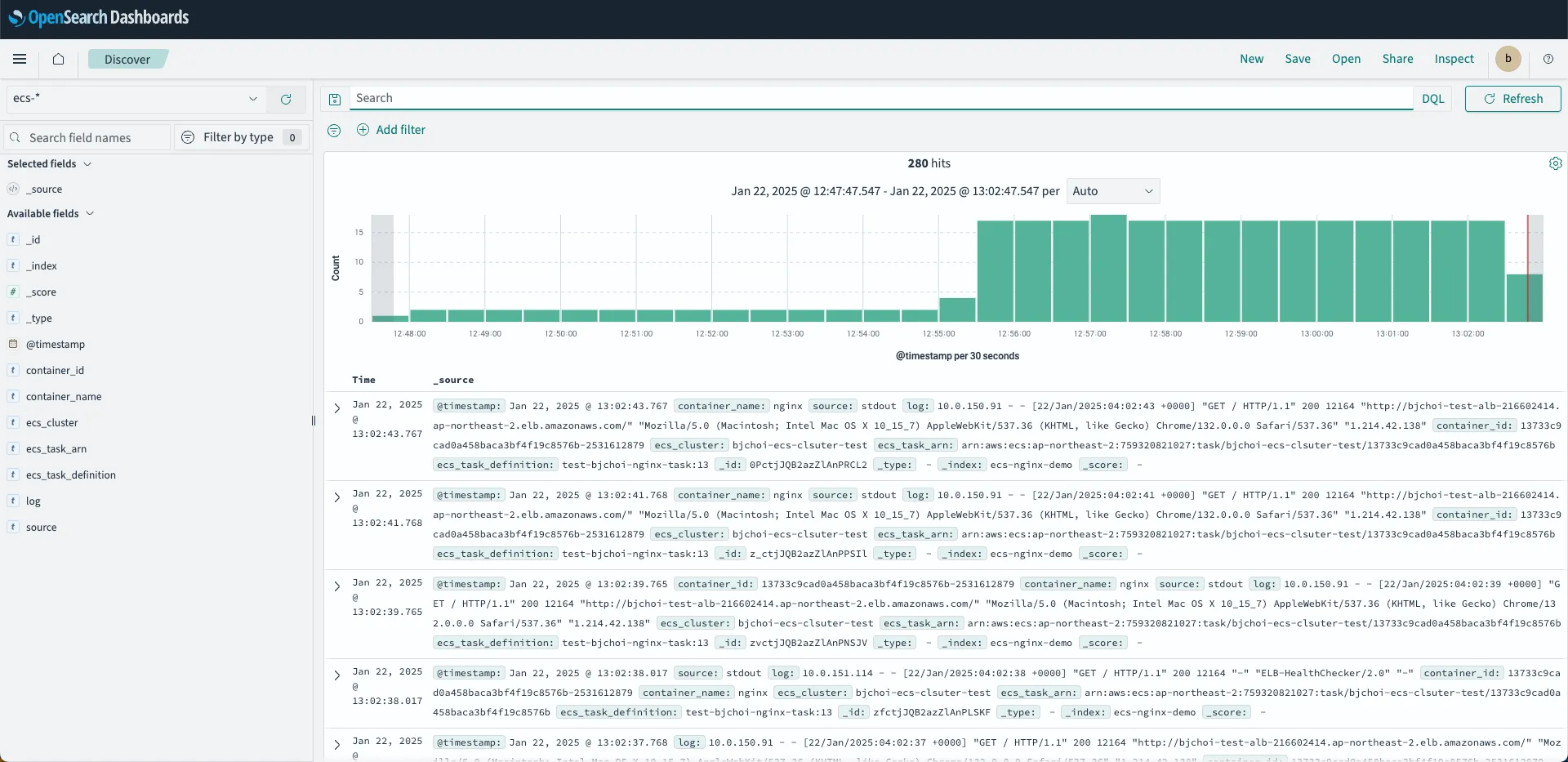The height and width of the screenshot is (762, 1568).
Task: Click the refresh index pattern icon
Action: coord(286,99)
